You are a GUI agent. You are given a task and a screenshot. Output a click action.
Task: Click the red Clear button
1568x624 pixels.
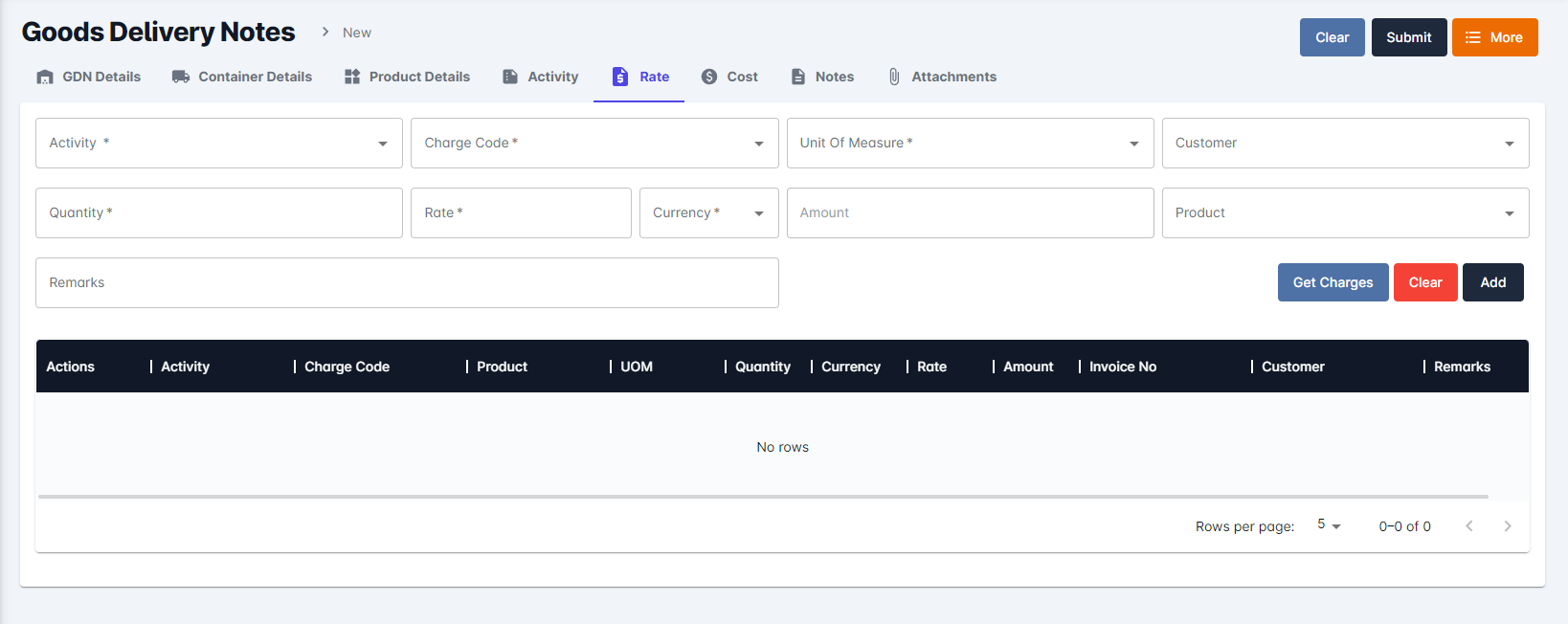click(x=1424, y=282)
